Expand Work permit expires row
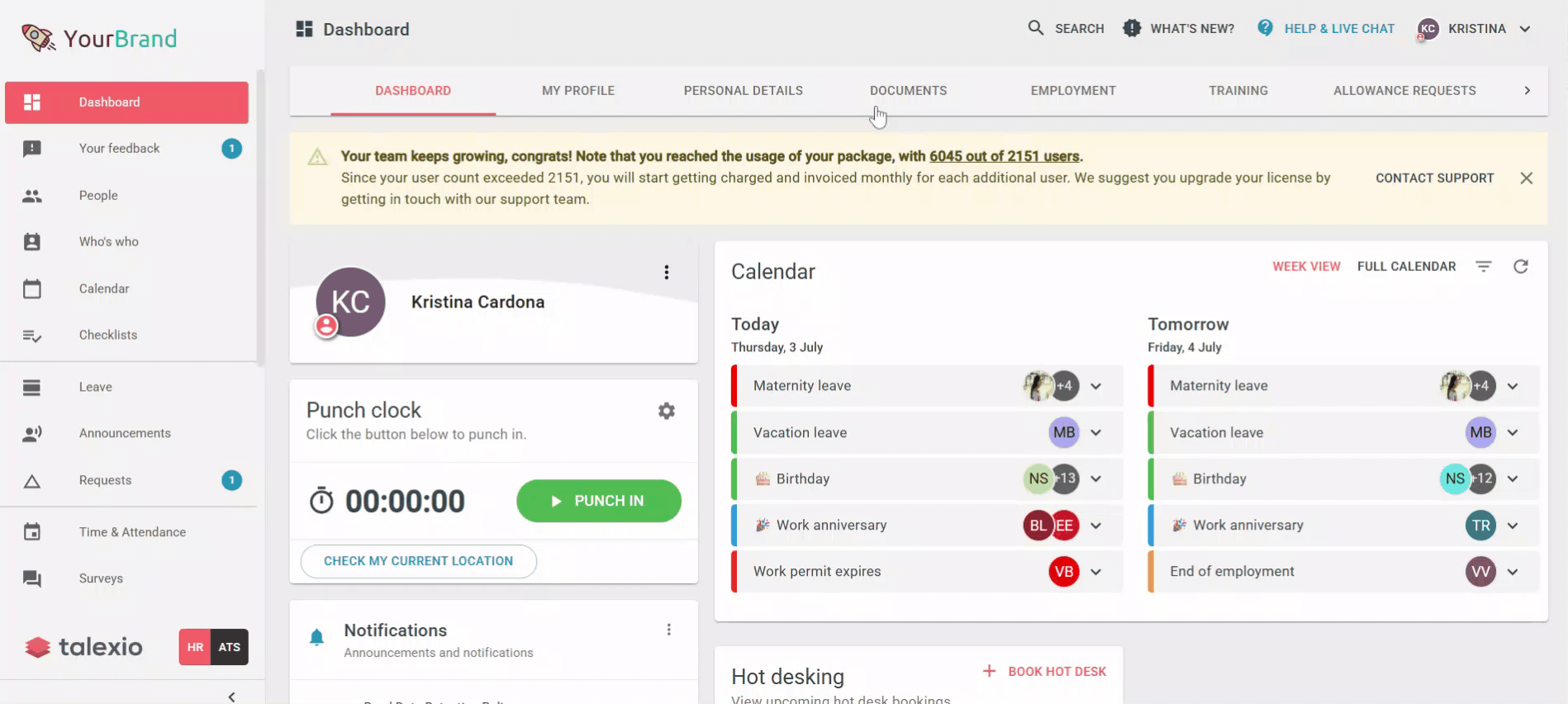This screenshot has height=704, width=1568. pyautogui.click(x=1095, y=572)
